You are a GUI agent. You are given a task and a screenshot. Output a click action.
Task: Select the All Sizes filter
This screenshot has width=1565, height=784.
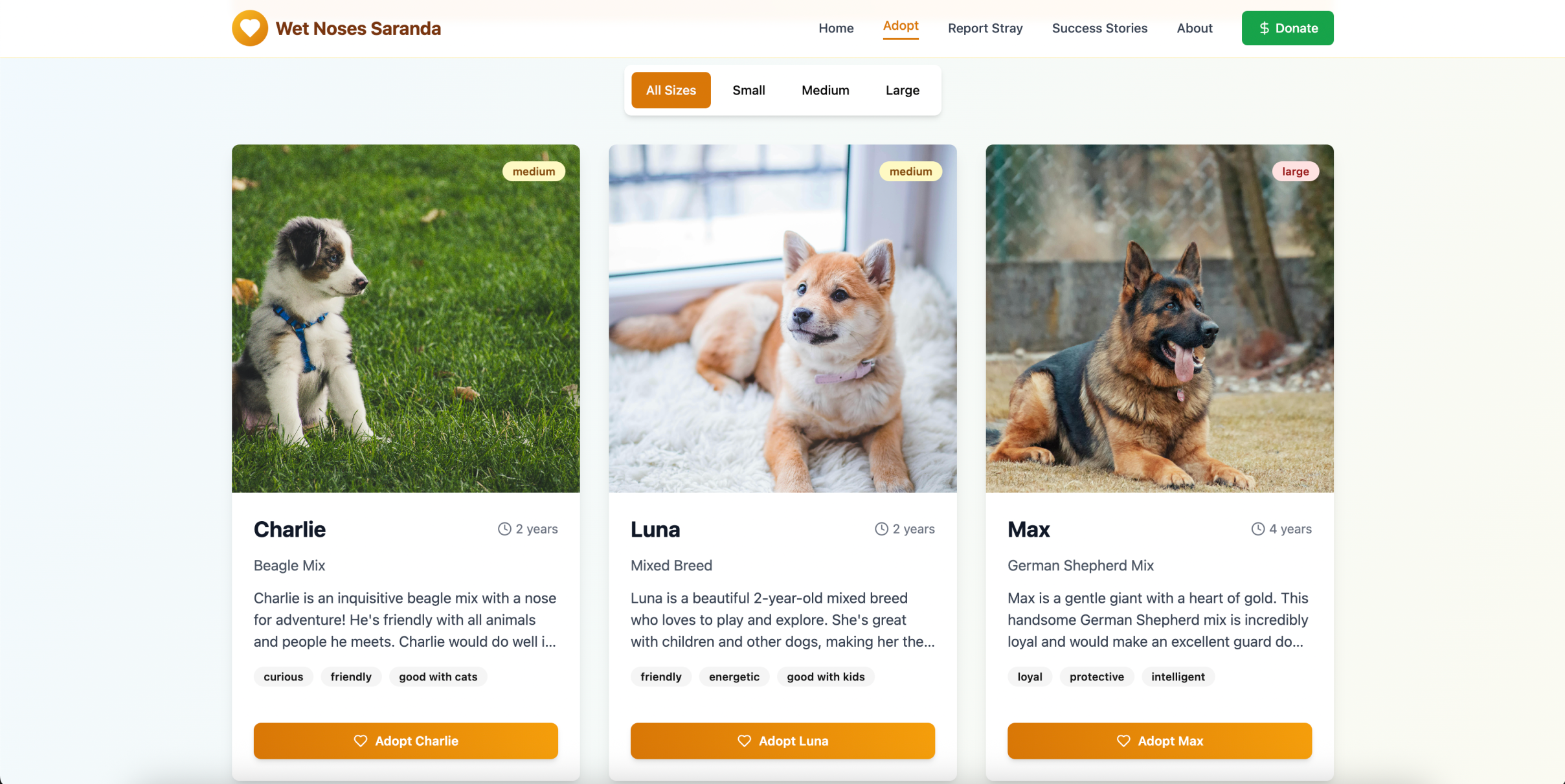671,90
